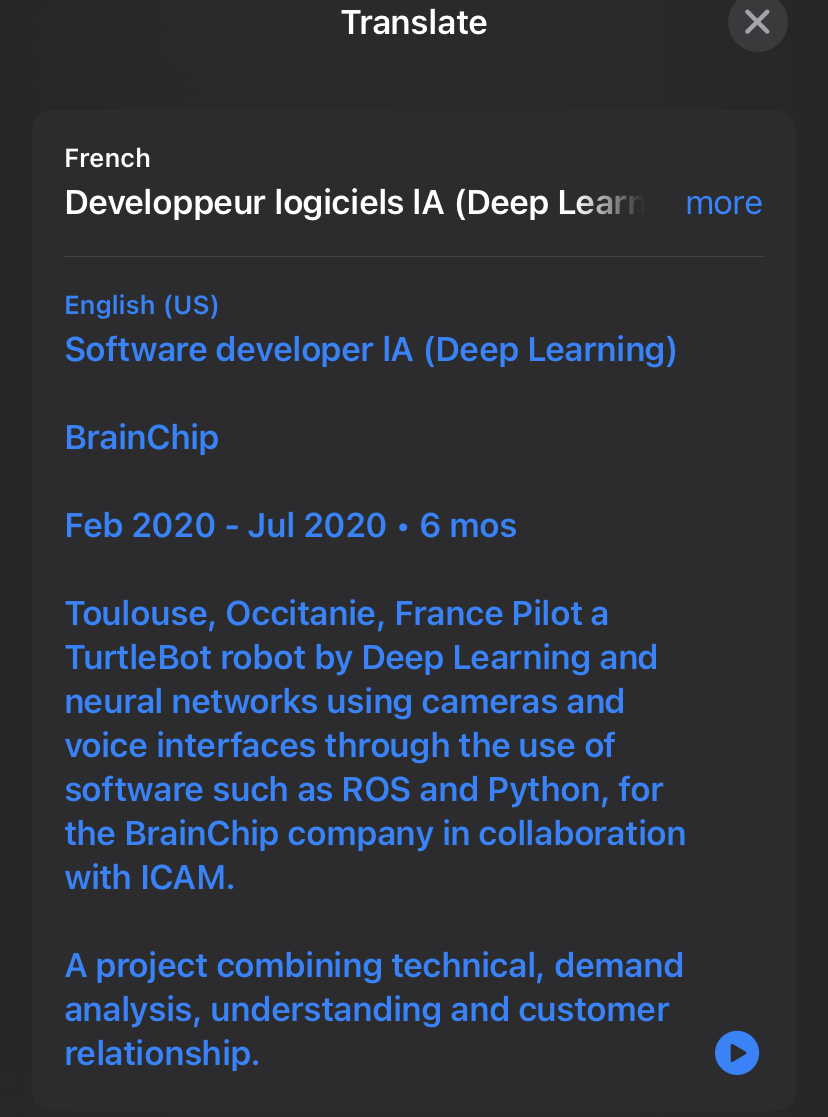This screenshot has height=1117, width=828.
Task: Tap the 'Toulouse, Occitanie, France Pilot a' line
Action: point(336,613)
